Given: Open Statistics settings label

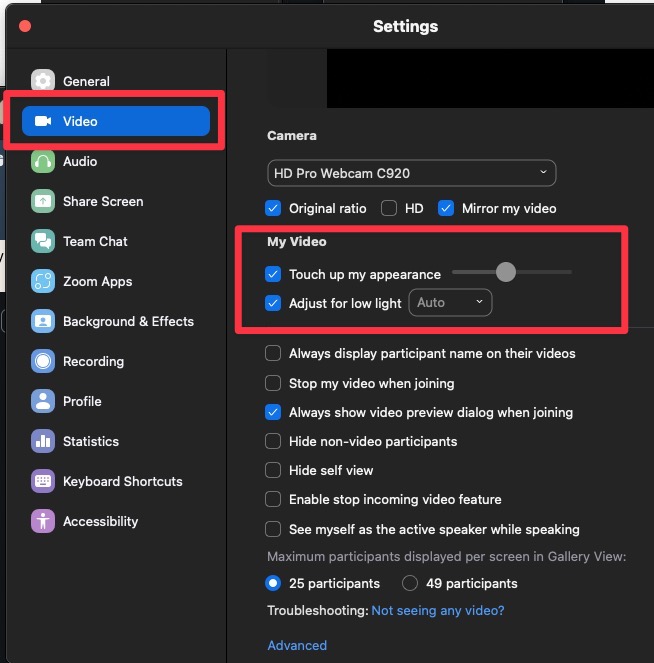Looking at the screenshot, I should click(x=91, y=441).
